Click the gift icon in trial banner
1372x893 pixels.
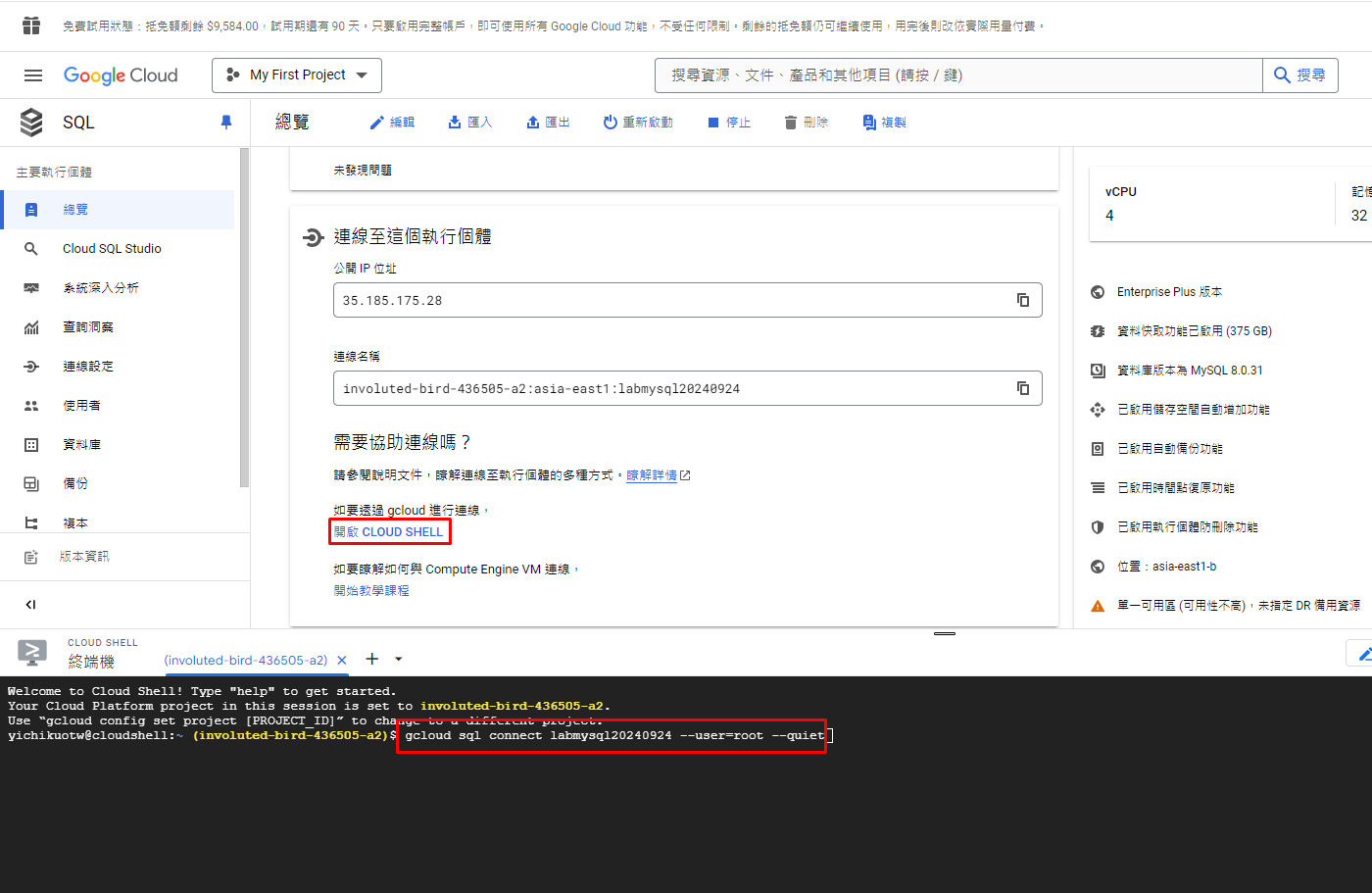coord(31,25)
